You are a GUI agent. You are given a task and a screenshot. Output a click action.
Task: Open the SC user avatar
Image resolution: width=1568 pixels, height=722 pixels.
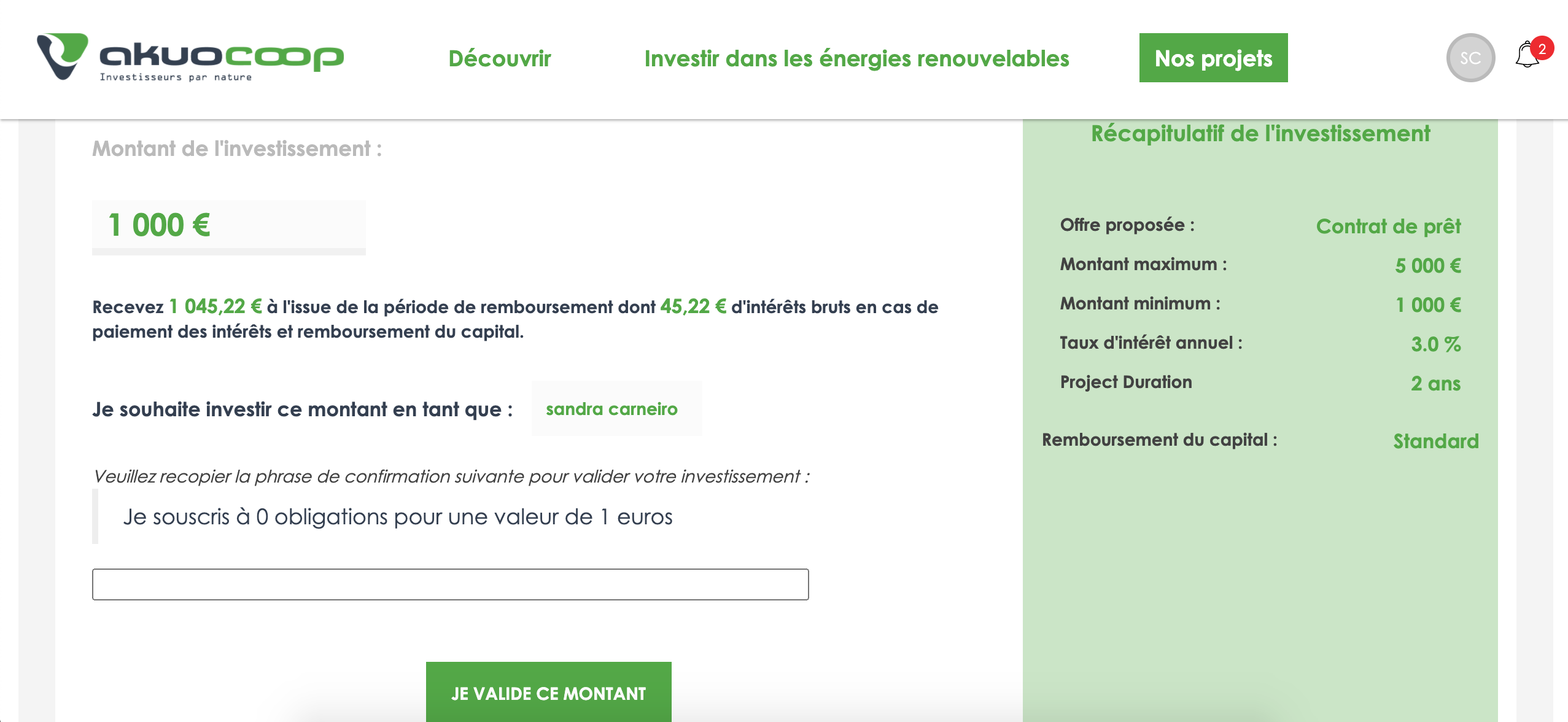(x=1470, y=58)
